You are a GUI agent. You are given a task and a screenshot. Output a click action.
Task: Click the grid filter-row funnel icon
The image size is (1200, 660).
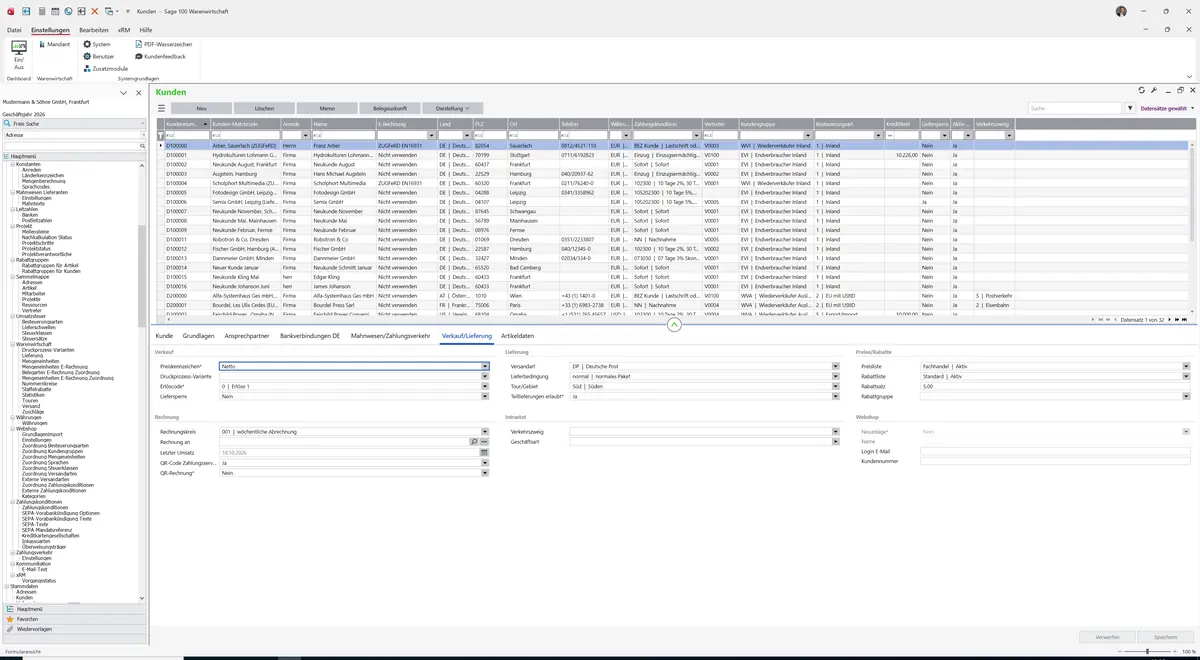click(x=161, y=135)
